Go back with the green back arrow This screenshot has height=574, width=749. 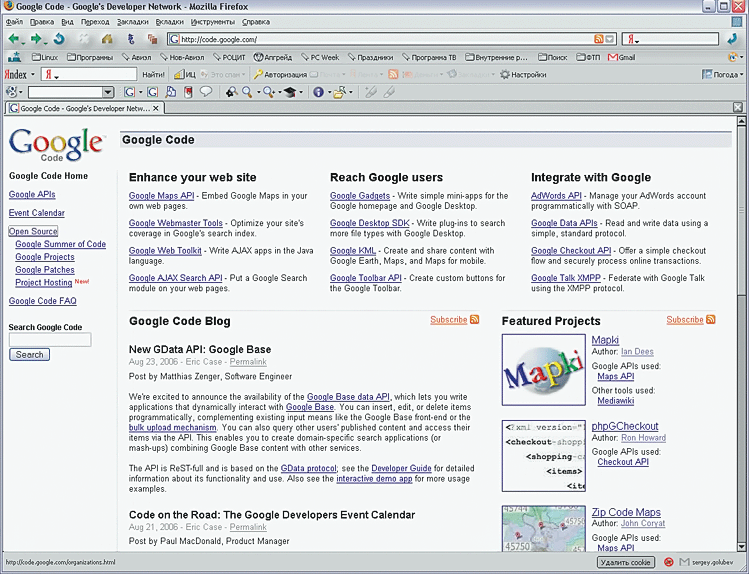(13, 39)
